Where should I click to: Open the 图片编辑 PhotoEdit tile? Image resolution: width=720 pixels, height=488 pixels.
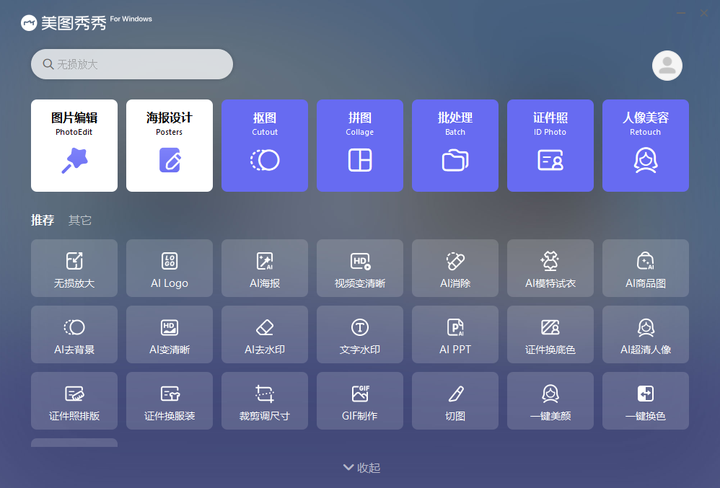74,146
